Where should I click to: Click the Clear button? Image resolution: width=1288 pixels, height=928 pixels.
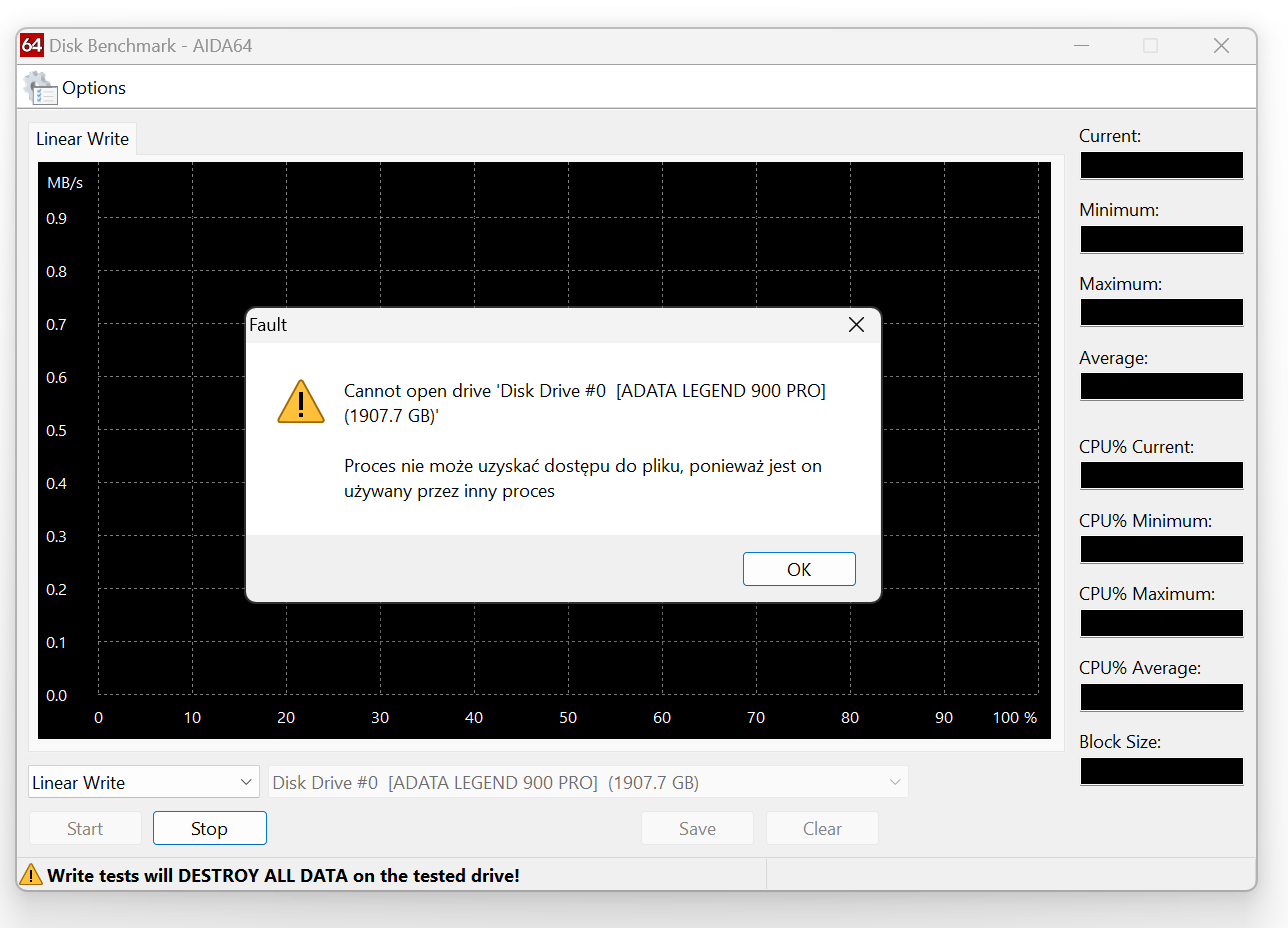822,828
